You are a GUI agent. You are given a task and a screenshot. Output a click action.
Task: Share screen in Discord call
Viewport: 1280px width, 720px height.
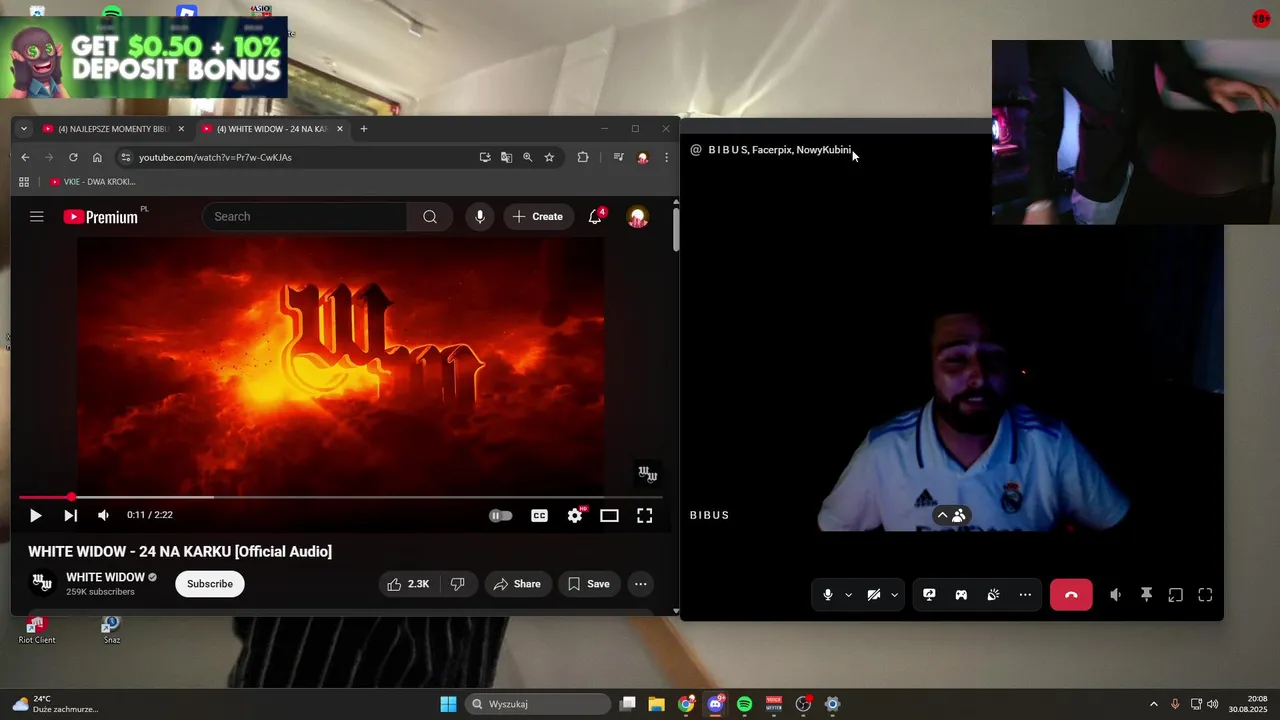[929, 595]
